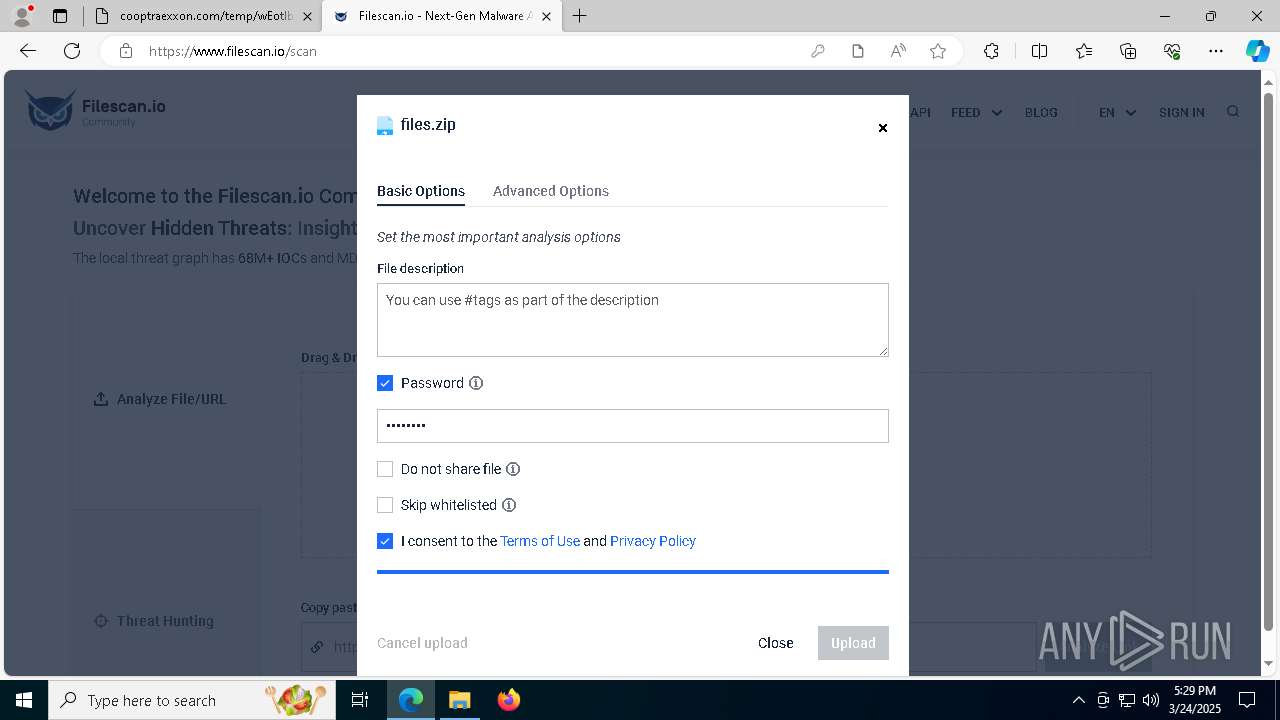1280x720 pixels.
Task: Select Analyze File/URL sidebar item
Action: (160, 399)
